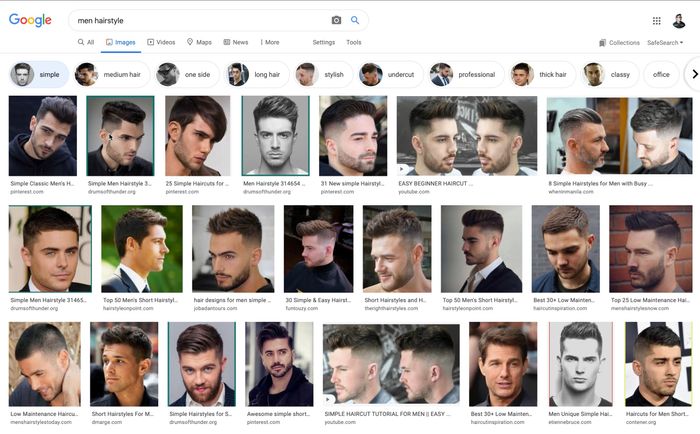Open search by image camera icon
Image resolution: width=700 pixels, height=434 pixels.
click(336, 20)
